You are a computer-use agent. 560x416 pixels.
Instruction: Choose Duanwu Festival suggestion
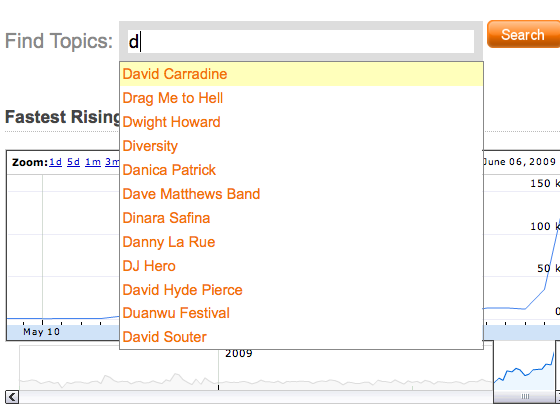[x=301, y=313]
